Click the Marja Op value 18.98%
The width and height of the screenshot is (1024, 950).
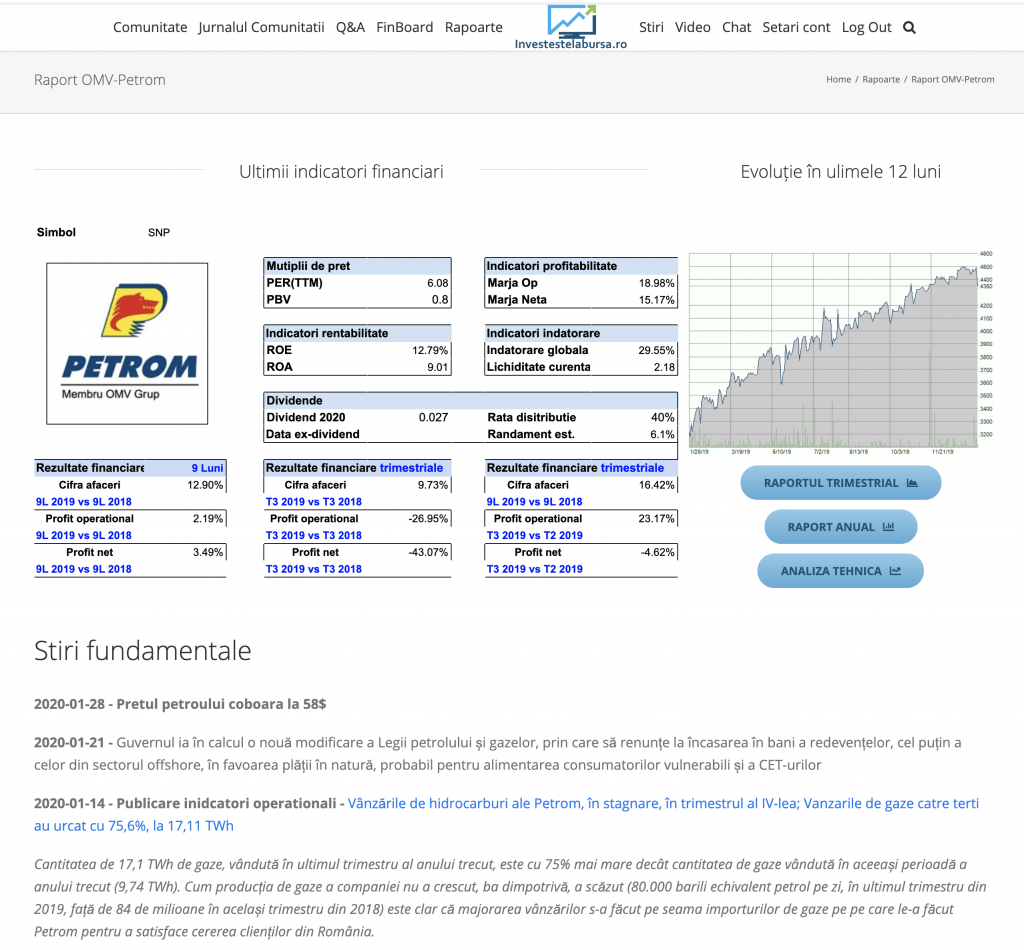656,283
